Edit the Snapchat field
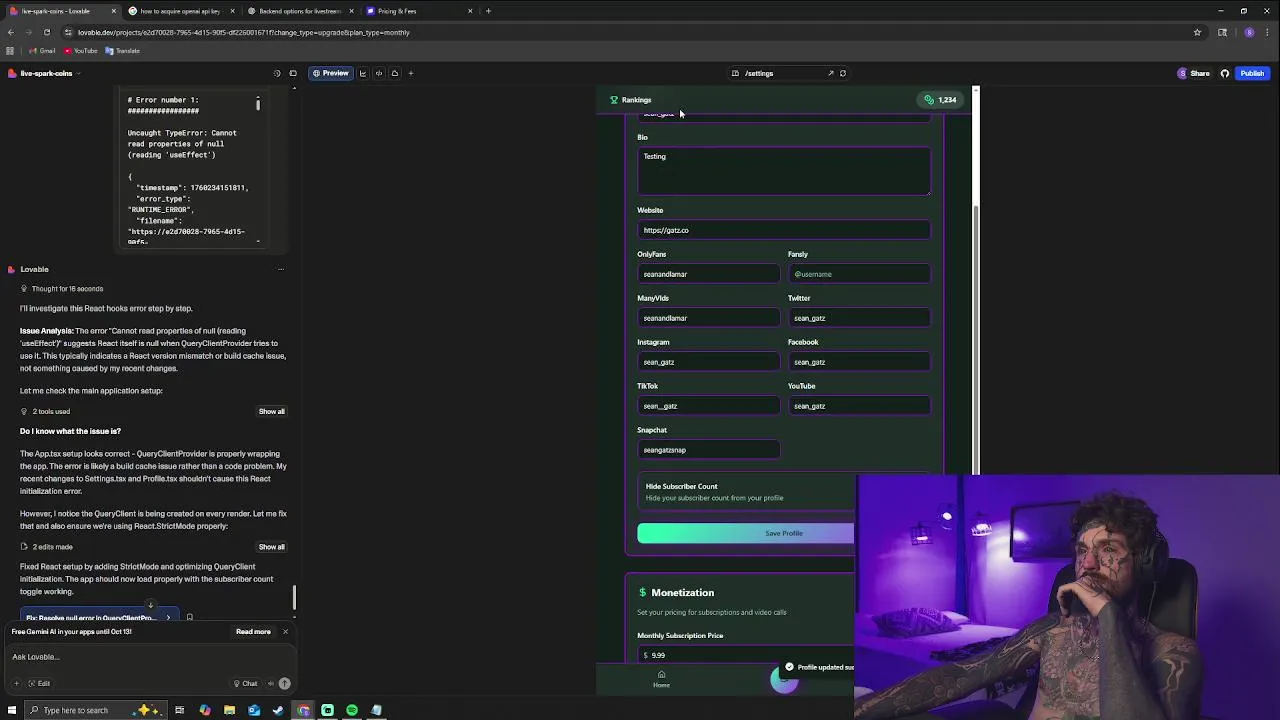1280x720 pixels. [x=709, y=450]
